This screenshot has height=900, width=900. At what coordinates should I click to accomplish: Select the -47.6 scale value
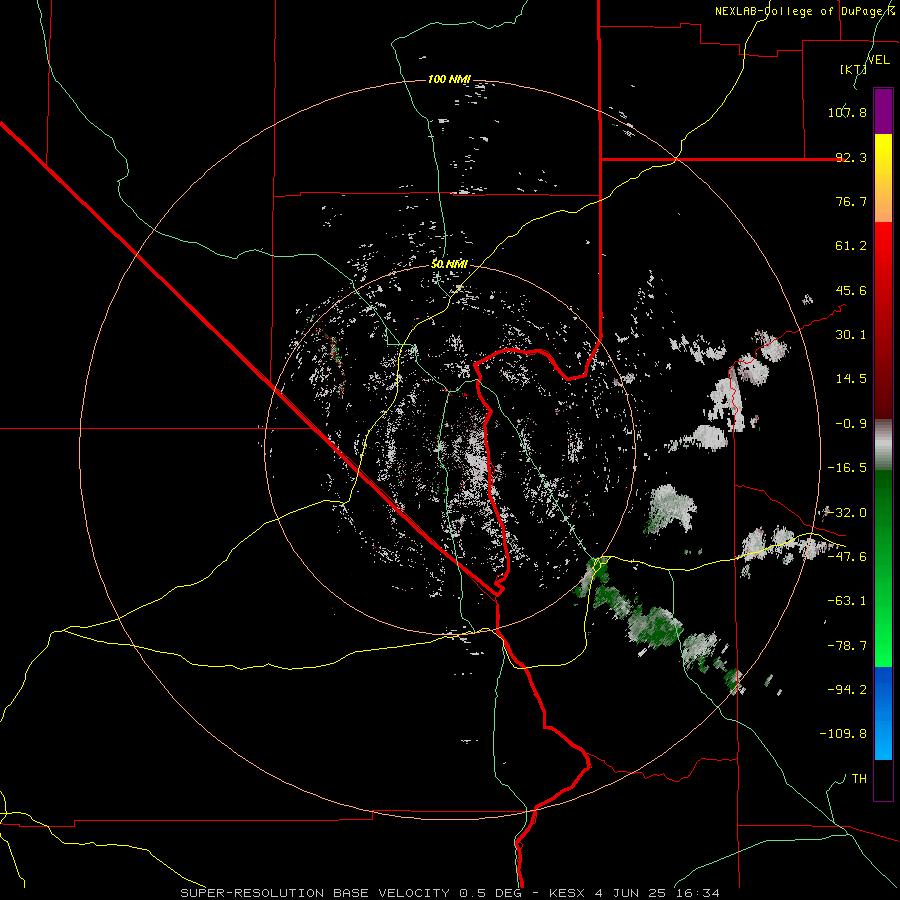click(847, 557)
